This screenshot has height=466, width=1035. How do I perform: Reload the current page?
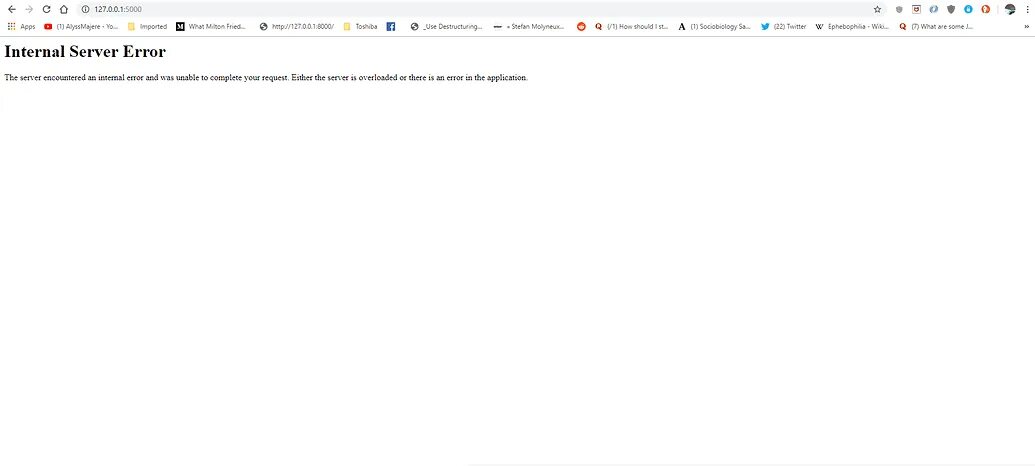pyautogui.click(x=46, y=9)
